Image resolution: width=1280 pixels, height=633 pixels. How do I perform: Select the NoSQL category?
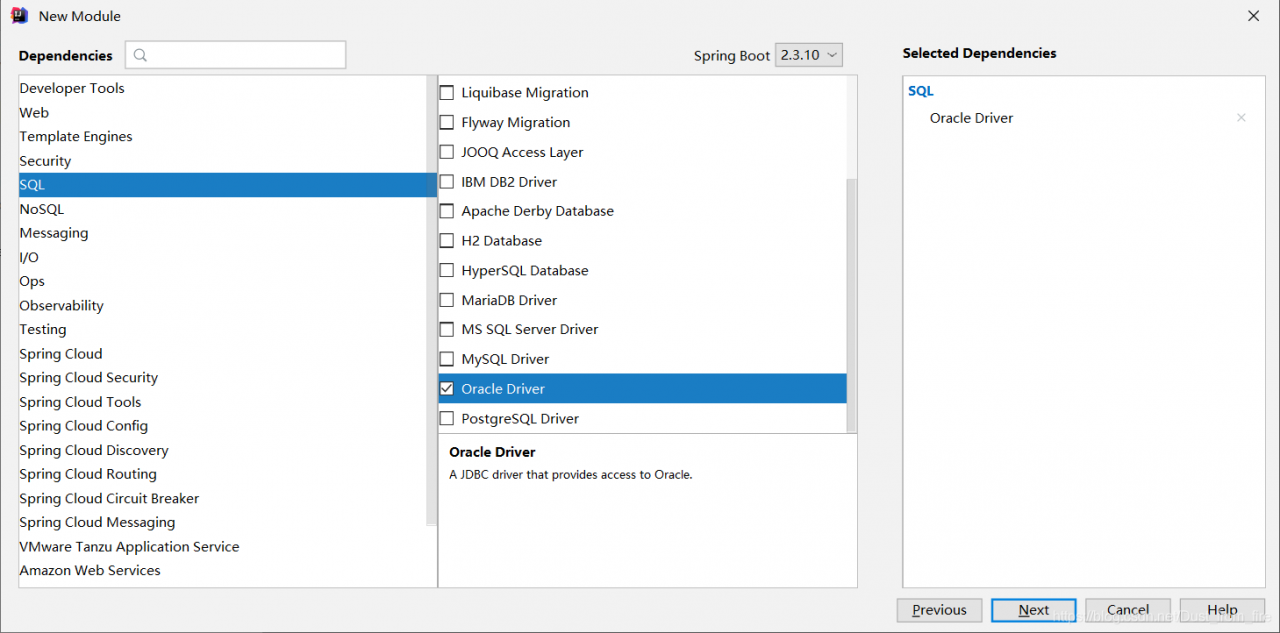pyautogui.click(x=42, y=209)
